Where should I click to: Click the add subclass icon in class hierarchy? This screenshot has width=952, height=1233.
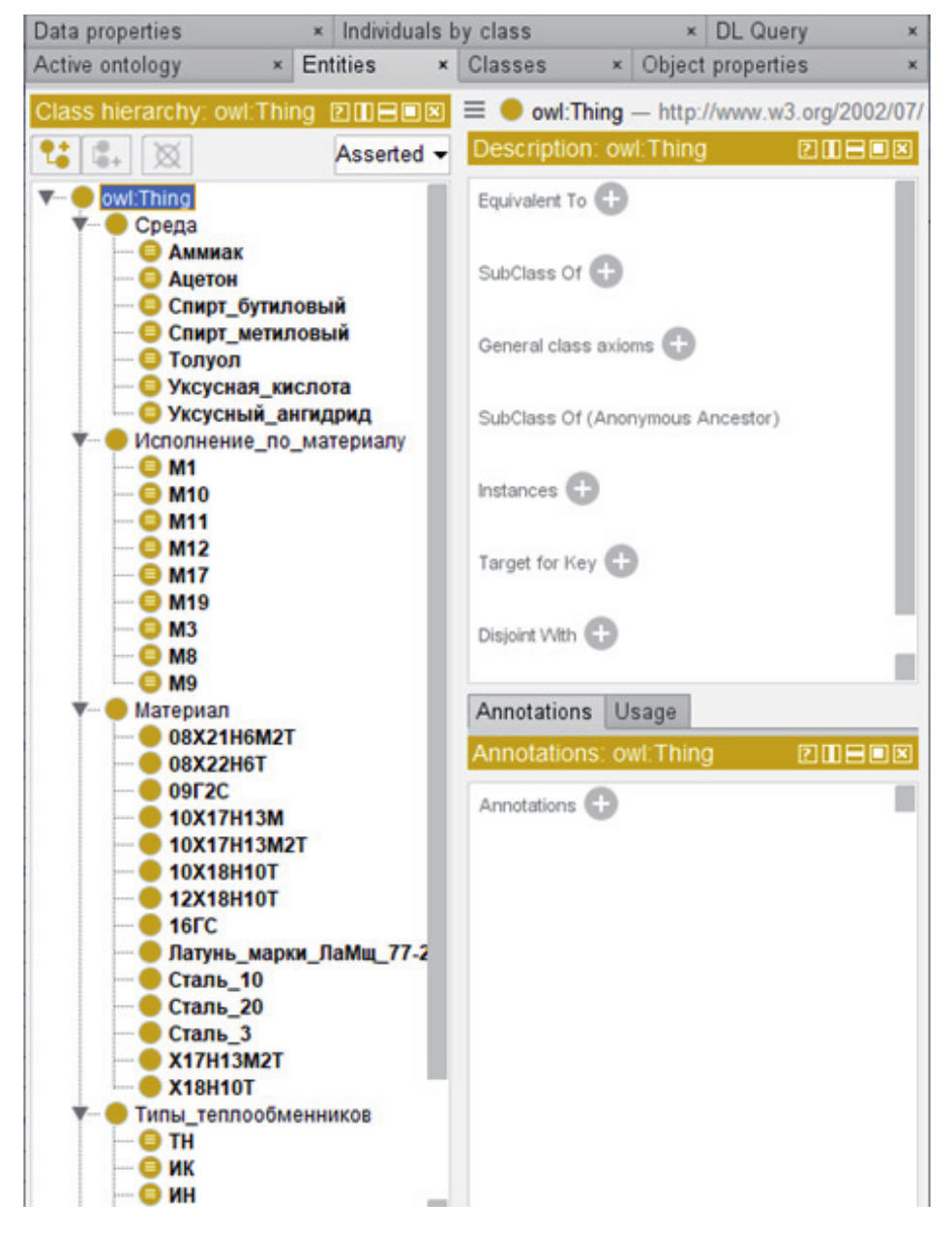55,155
